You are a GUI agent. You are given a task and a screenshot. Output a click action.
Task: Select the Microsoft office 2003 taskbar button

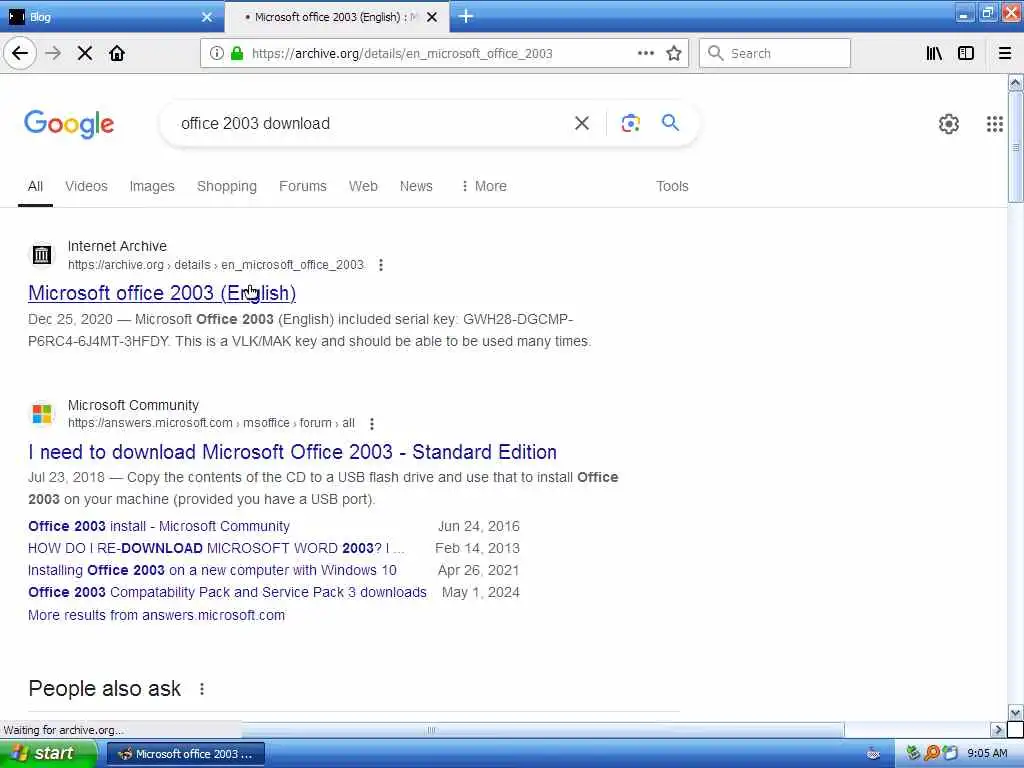point(185,754)
